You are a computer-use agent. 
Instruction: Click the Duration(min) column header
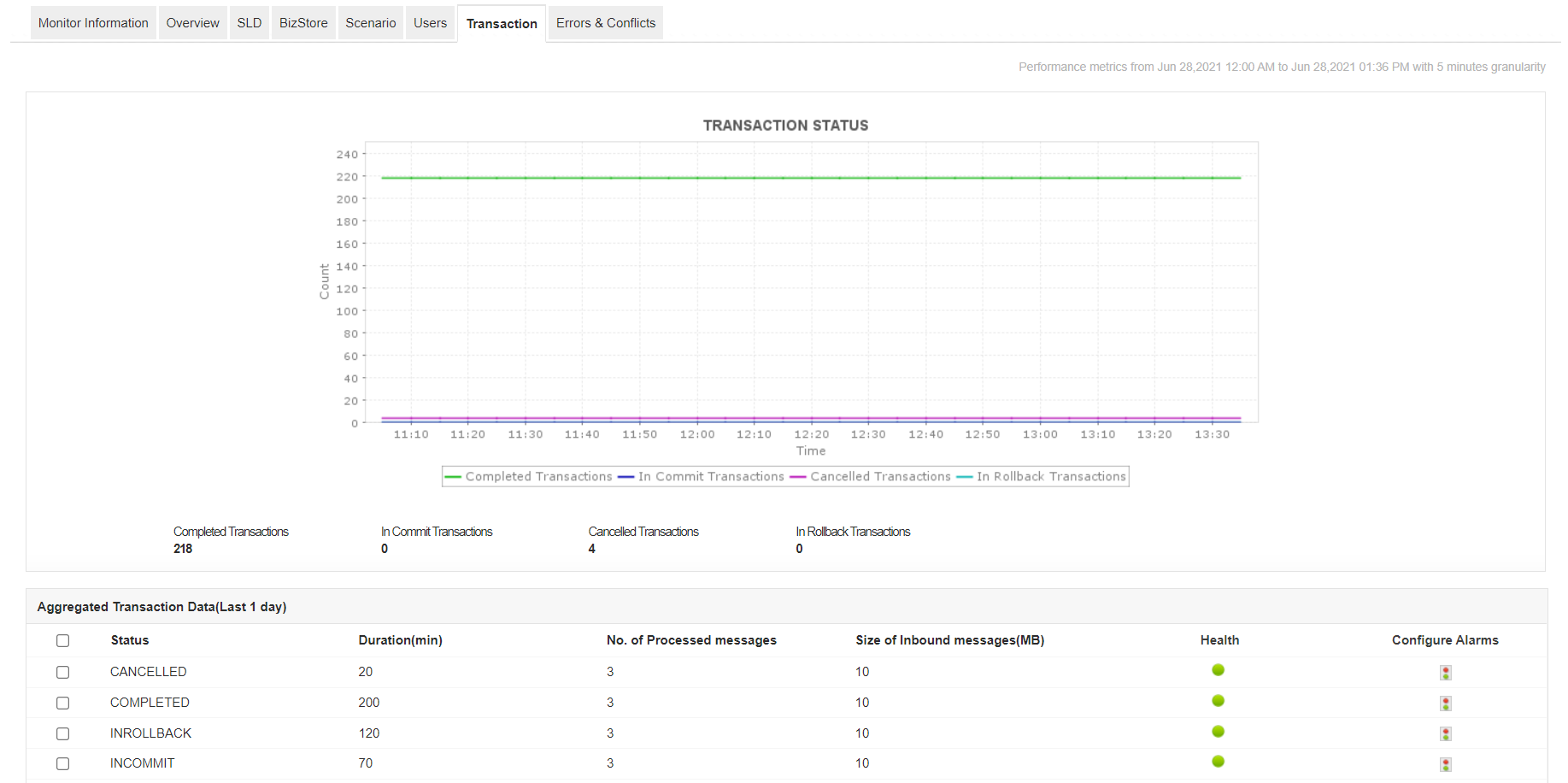click(x=400, y=640)
